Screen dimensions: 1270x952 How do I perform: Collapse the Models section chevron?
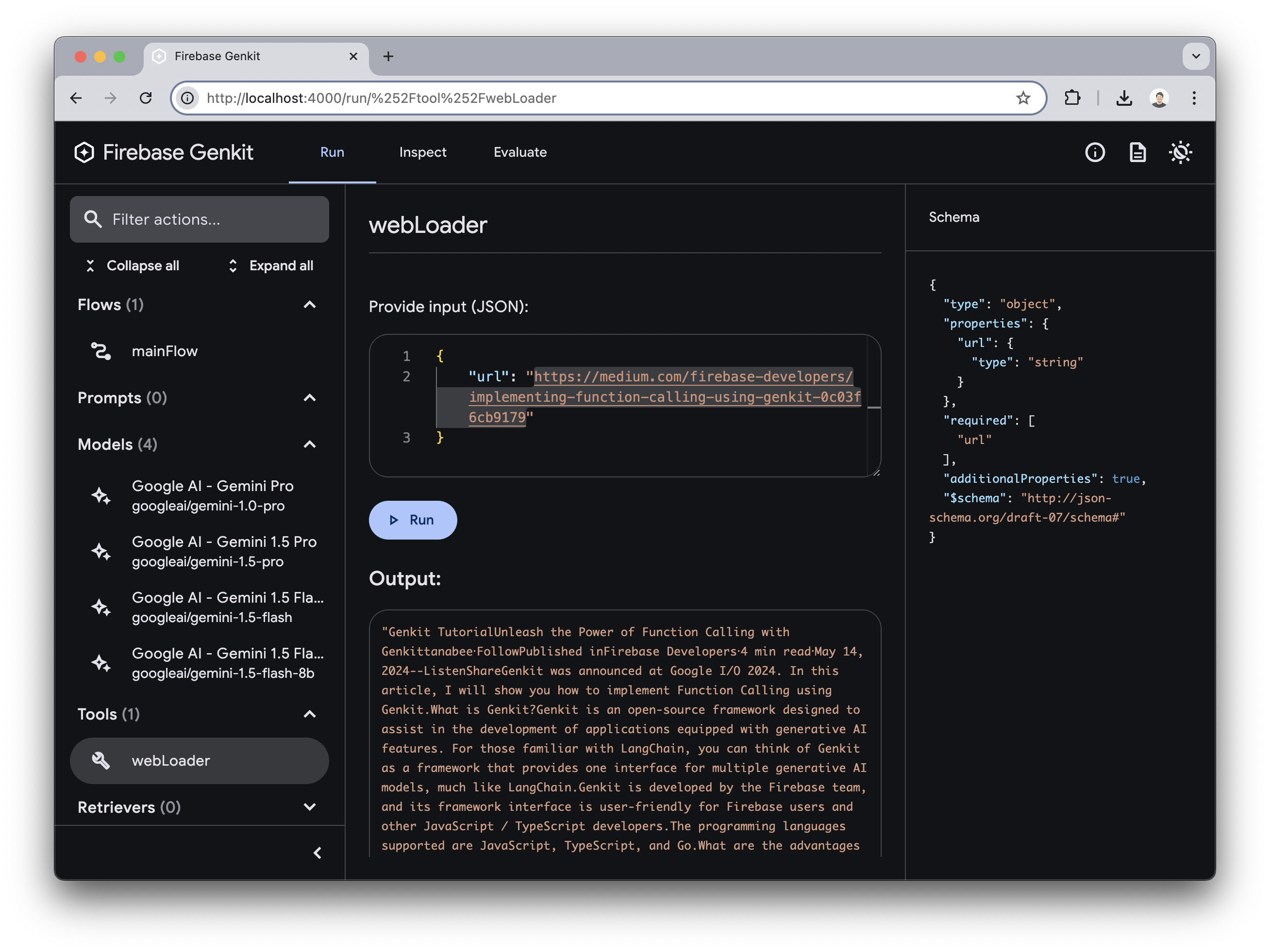point(309,445)
